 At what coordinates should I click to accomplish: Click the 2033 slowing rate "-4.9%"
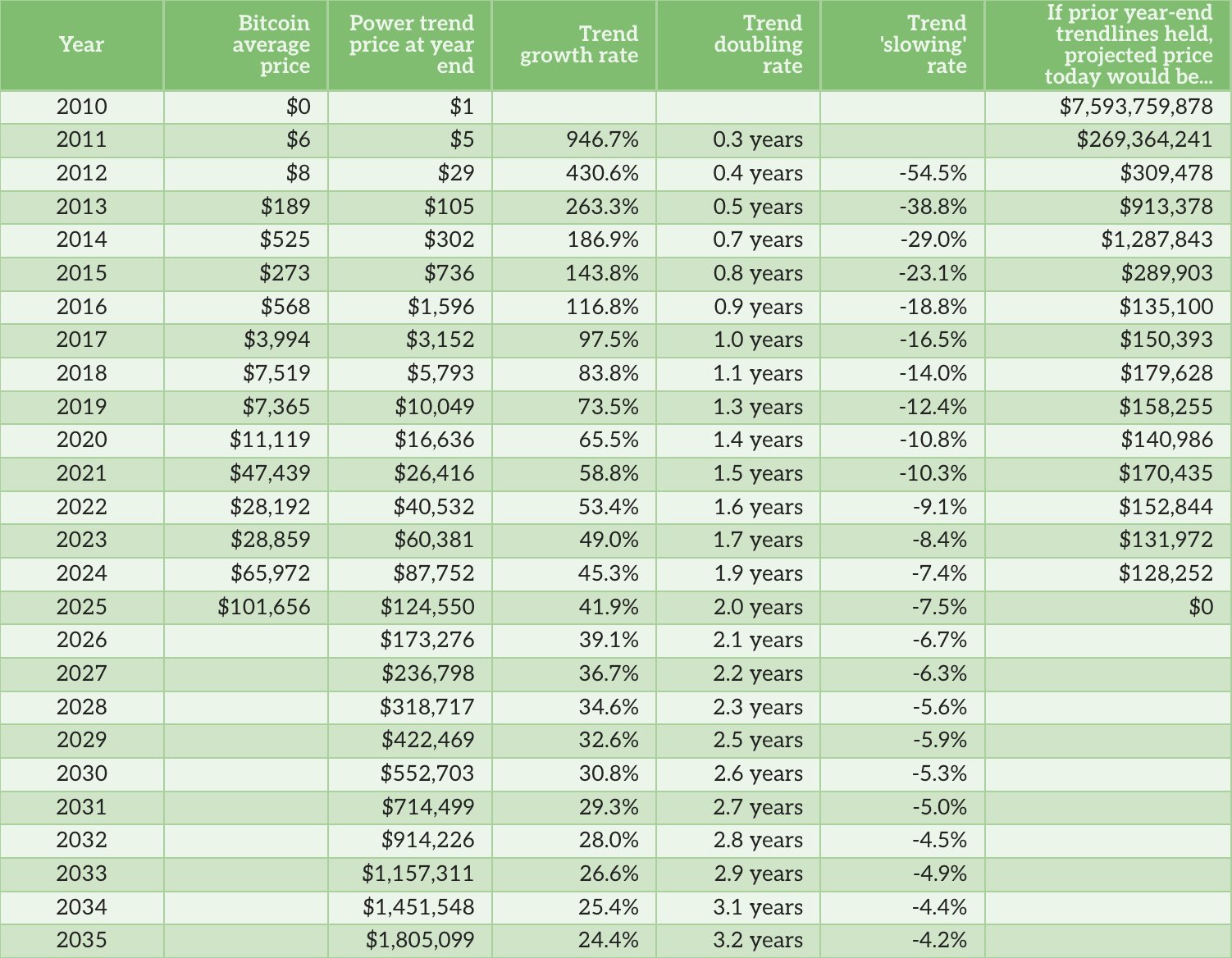coord(940,874)
